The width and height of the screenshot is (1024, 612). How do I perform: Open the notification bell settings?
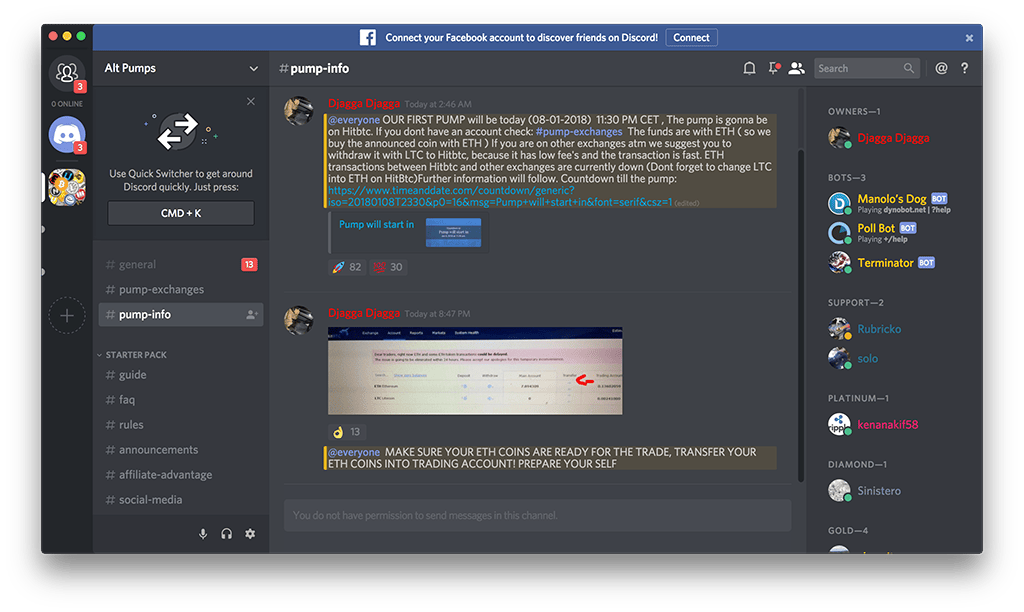tap(749, 68)
